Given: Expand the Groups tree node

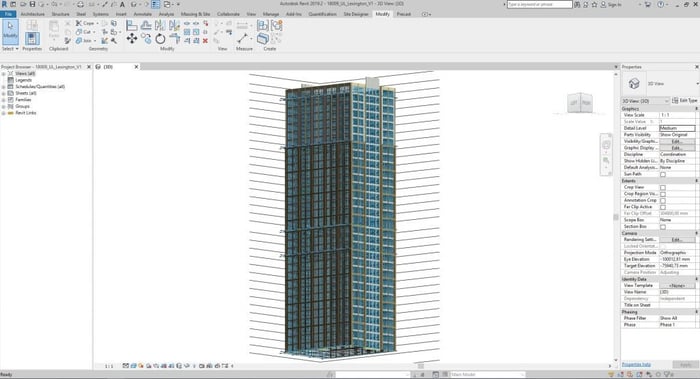Looking at the screenshot, I should 4,107.
